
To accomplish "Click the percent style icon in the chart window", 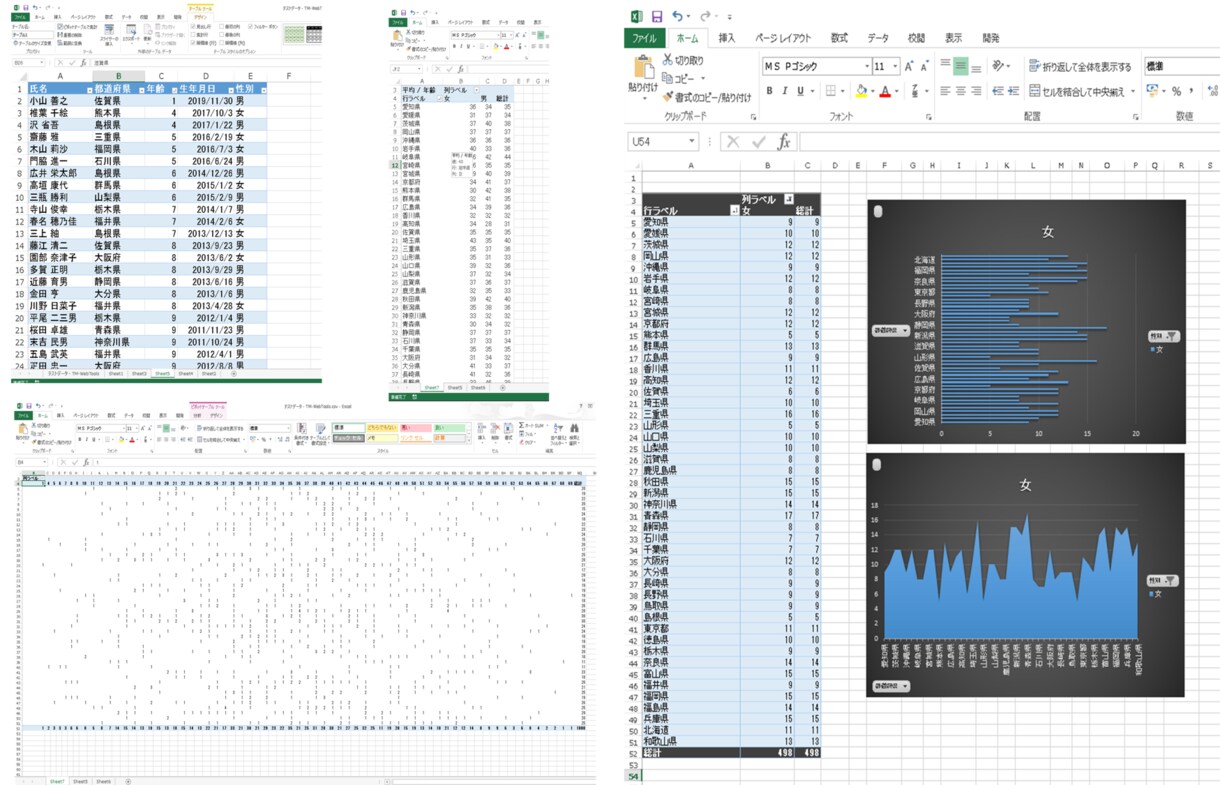I will coord(1176,91).
